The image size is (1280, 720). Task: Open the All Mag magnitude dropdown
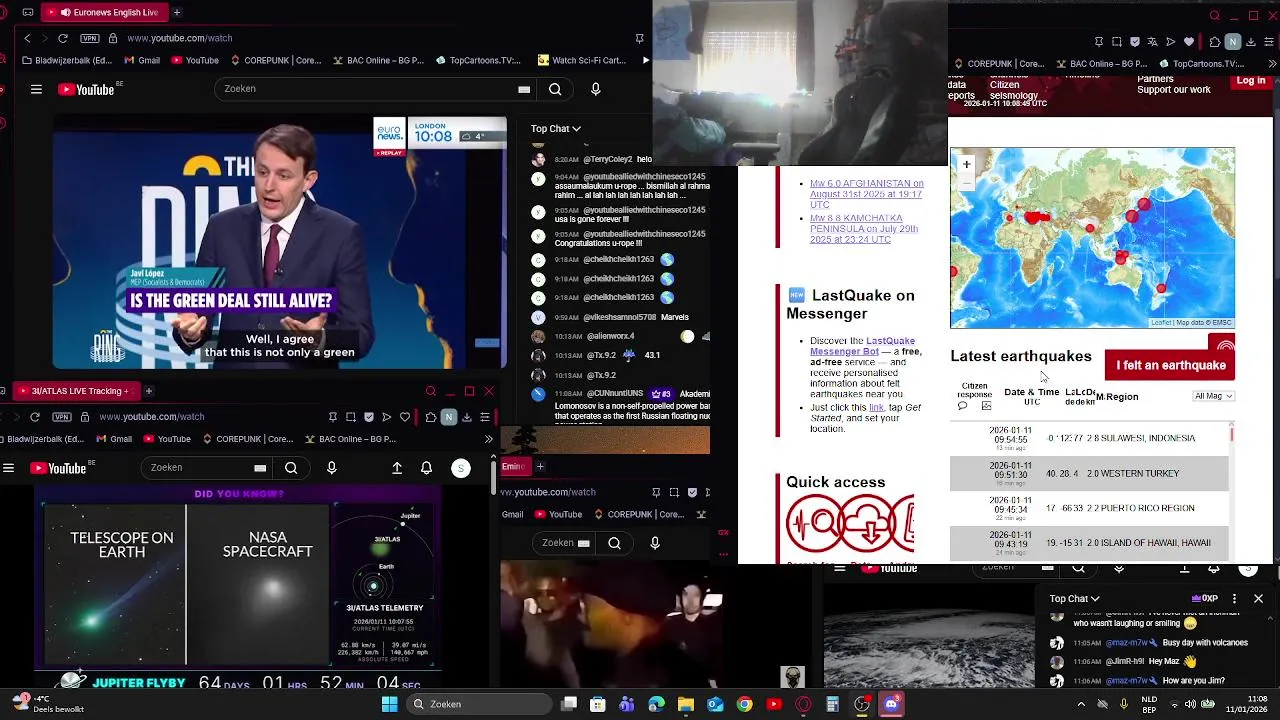pos(1214,396)
